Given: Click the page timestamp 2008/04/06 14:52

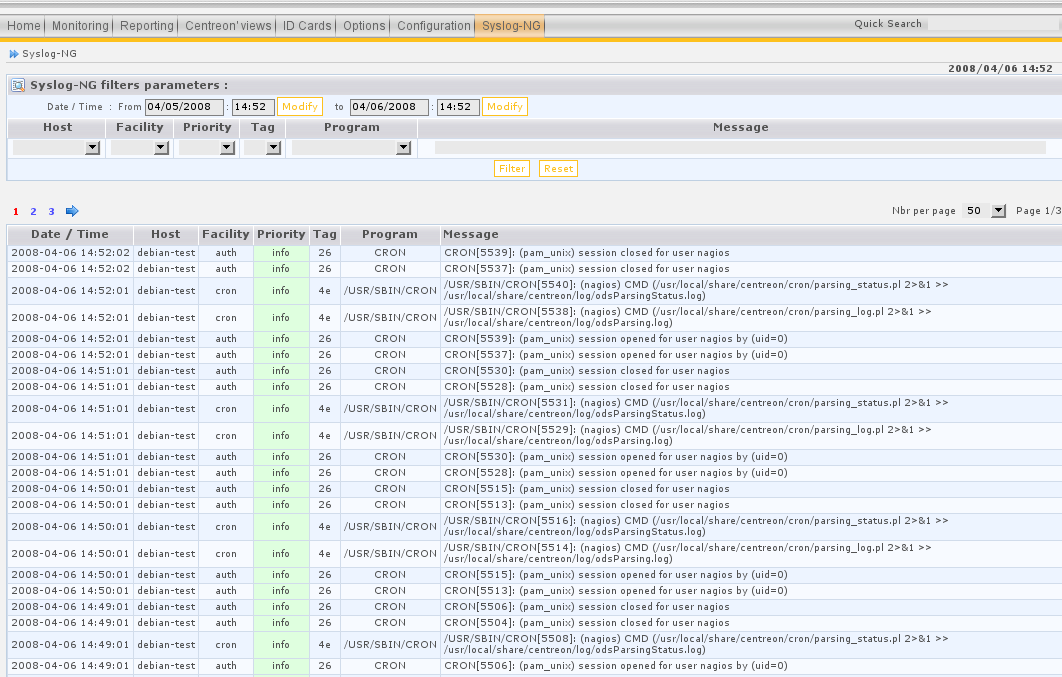Looking at the screenshot, I should pos(1000,68).
